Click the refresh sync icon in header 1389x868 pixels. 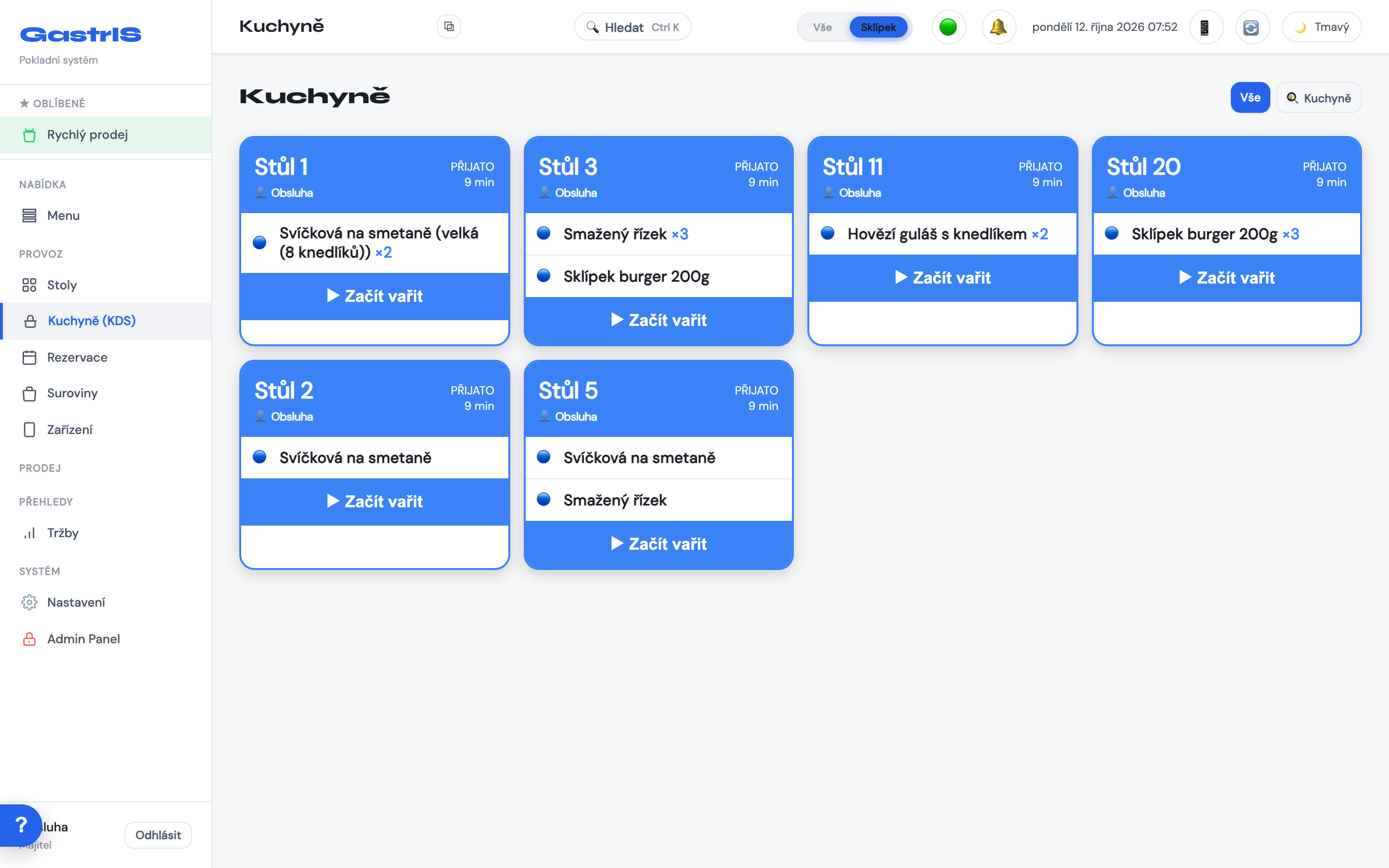[x=1252, y=27]
